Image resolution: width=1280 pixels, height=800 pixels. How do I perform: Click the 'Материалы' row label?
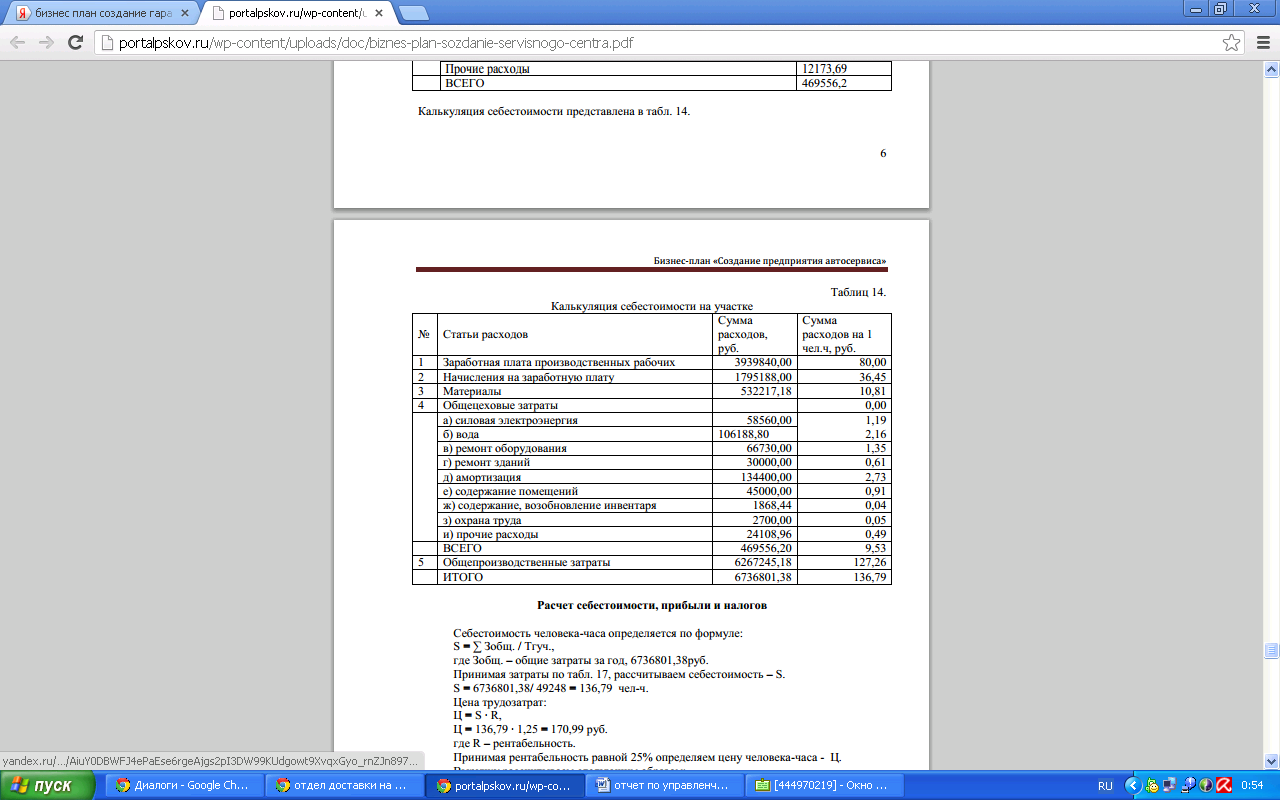(x=472, y=392)
